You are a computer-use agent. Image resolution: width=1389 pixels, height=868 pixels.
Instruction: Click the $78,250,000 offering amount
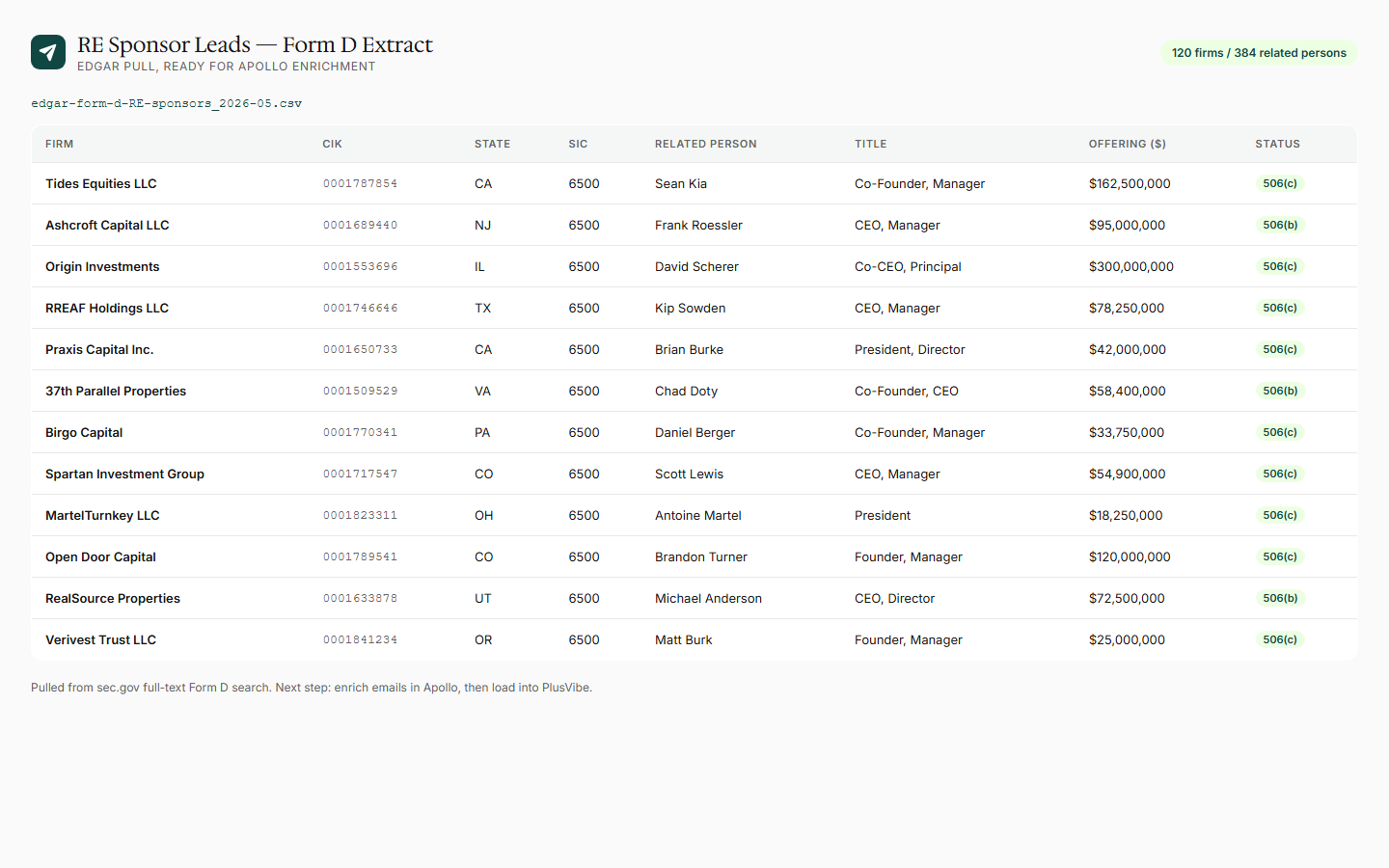click(x=1127, y=308)
